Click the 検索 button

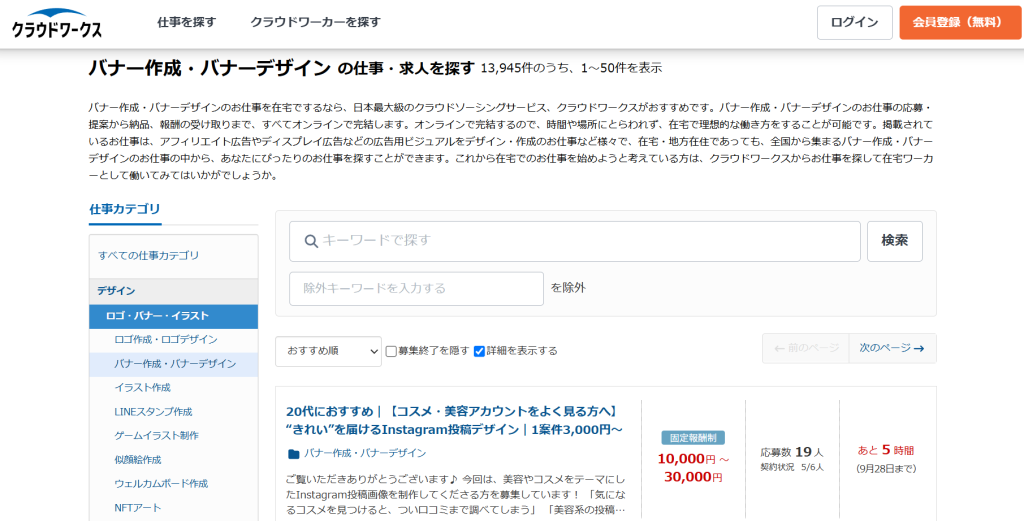click(895, 241)
